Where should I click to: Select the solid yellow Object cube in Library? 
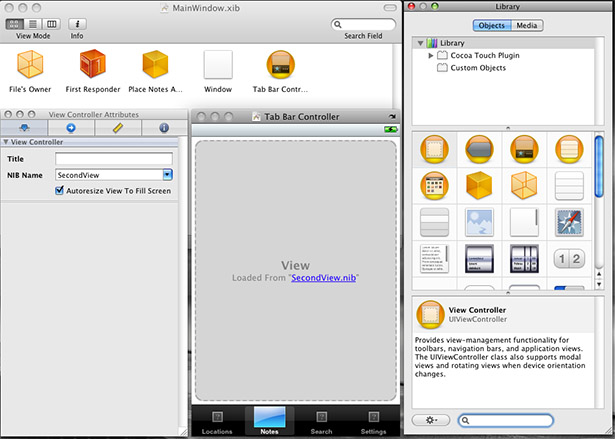point(479,185)
